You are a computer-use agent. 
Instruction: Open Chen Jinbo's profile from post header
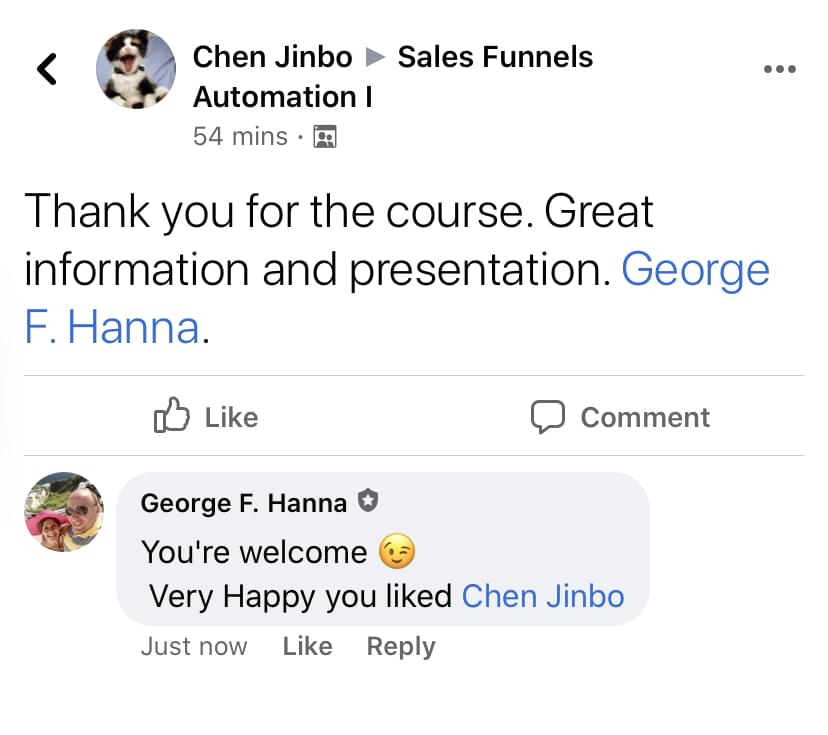[x=272, y=57]
